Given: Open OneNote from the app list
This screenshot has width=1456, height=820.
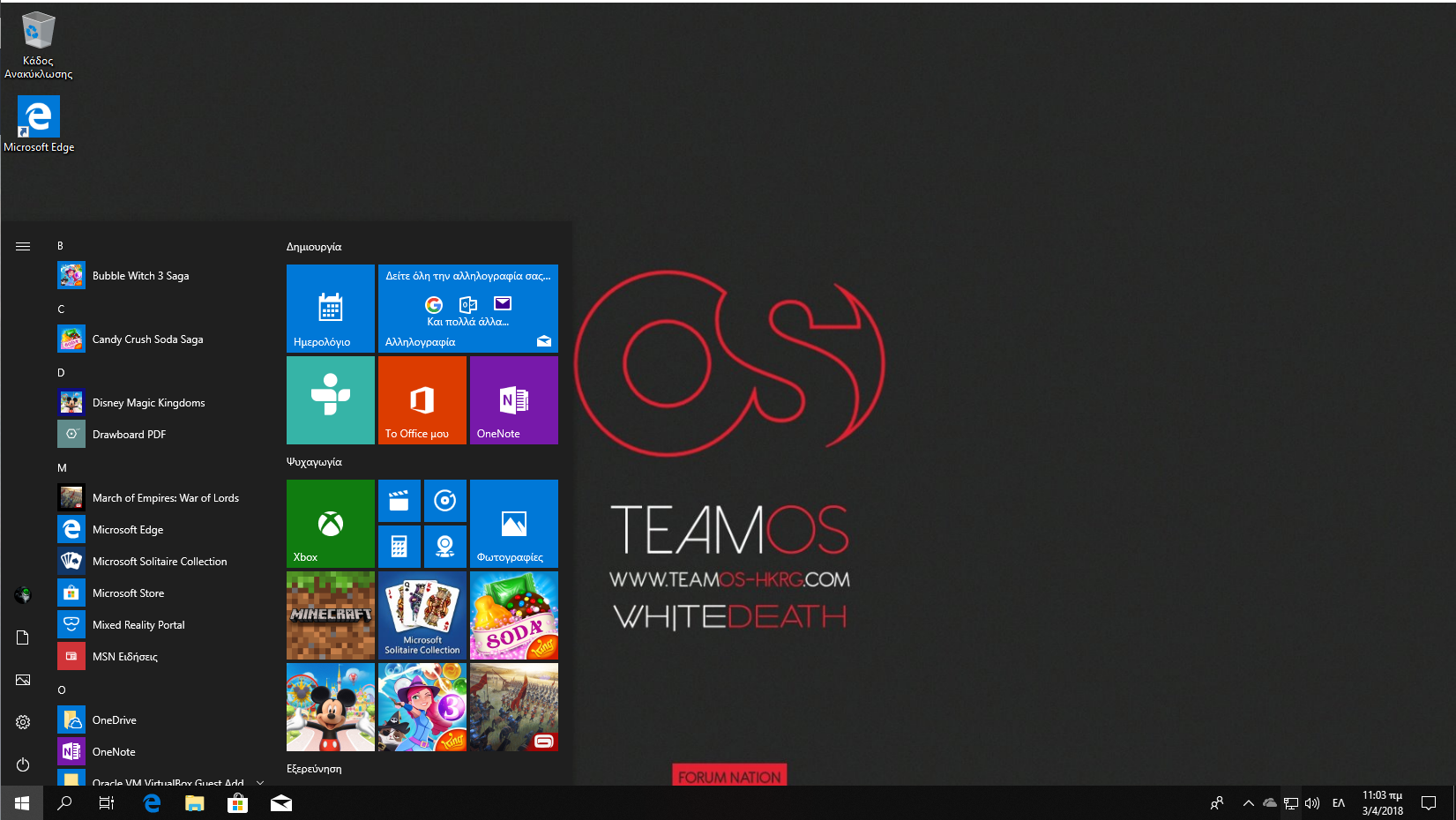Looking at the screenshot, I should [160, 752].
